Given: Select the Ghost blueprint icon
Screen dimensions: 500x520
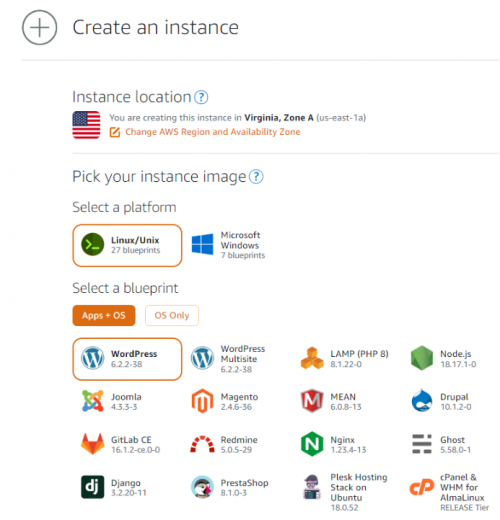Looking at the screenshot, I should (x=422, y=444).
